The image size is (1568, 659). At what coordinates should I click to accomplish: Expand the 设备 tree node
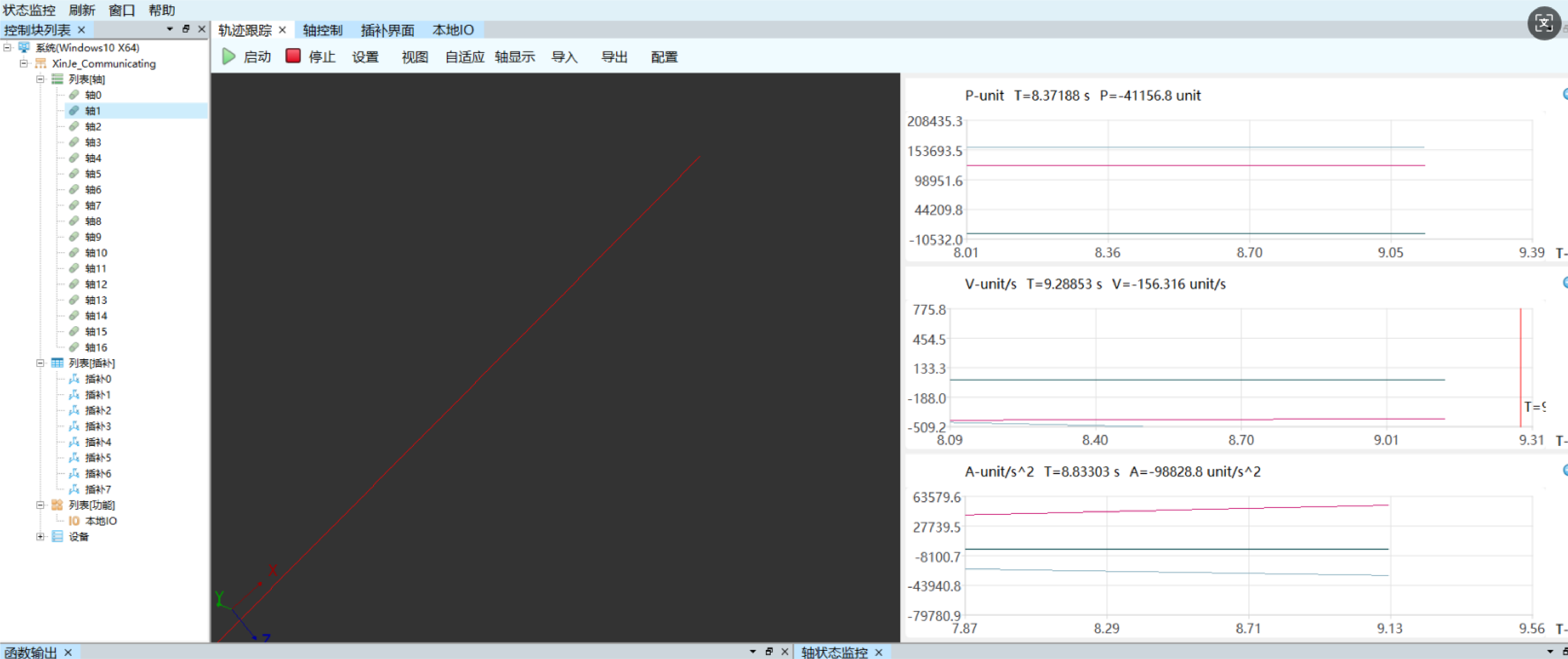tap(40, 537)
